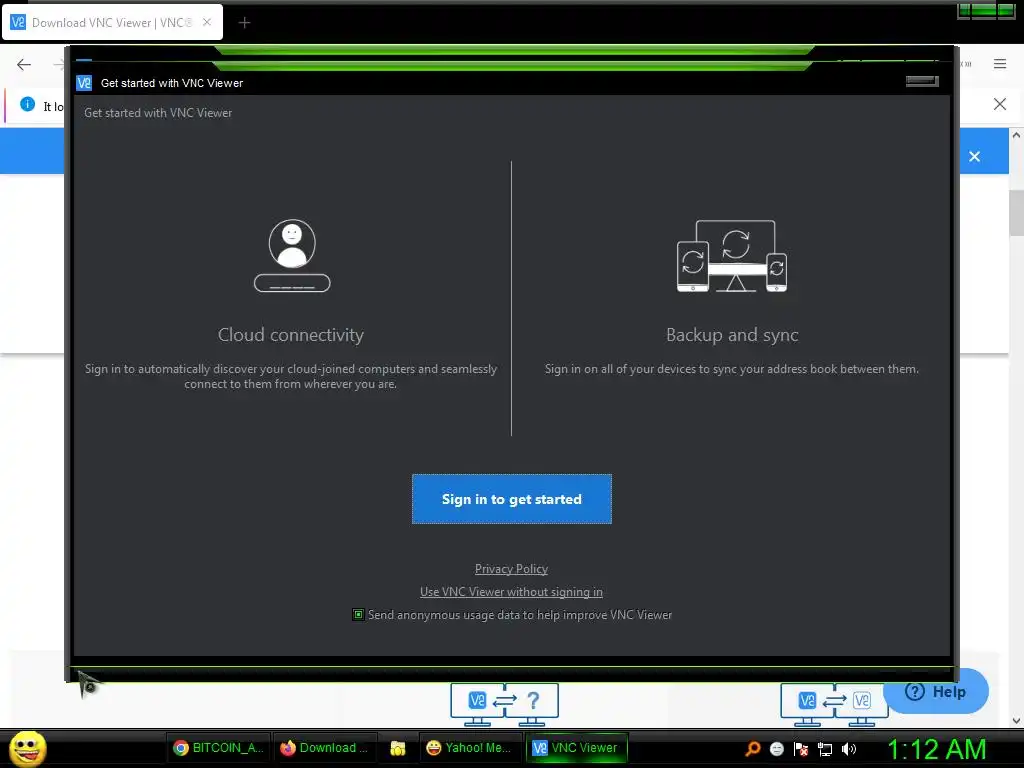Click the 1:12 AM clock

936,750
